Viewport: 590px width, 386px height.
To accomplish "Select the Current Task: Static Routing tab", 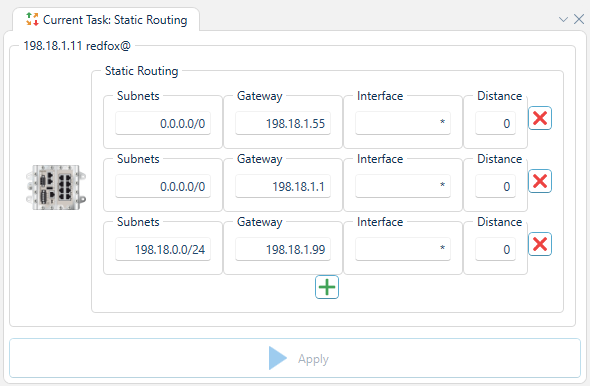I will pyautogui.click(x=106, y=20).
